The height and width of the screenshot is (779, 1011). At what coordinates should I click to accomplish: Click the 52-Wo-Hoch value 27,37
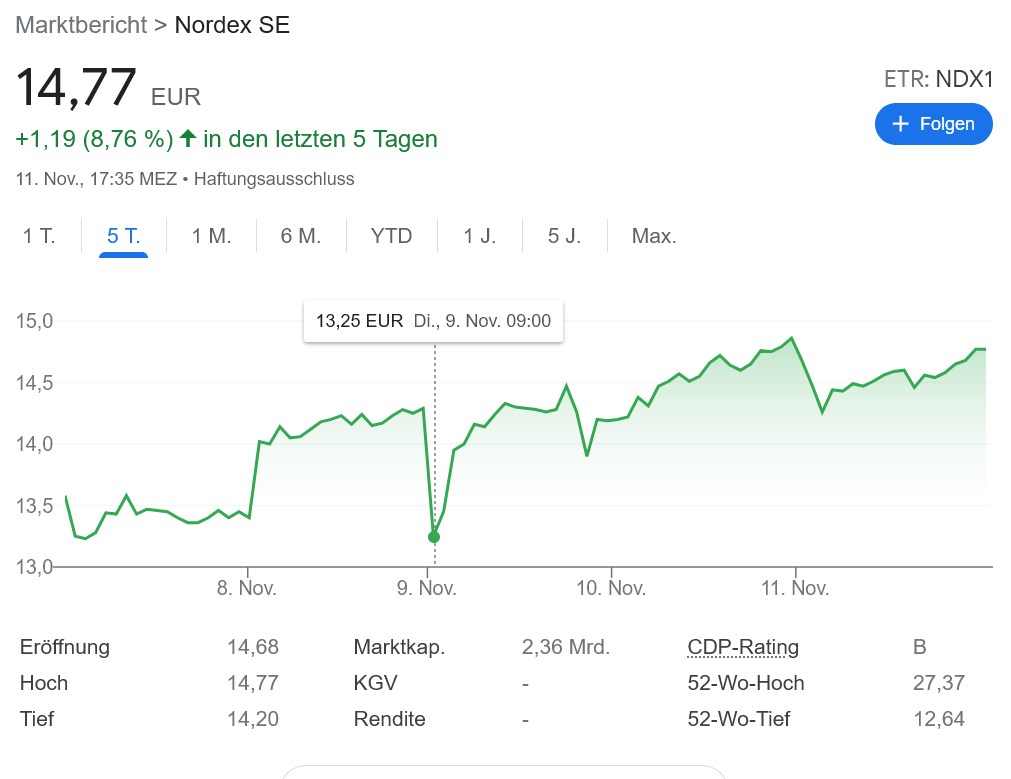point(941,683)
